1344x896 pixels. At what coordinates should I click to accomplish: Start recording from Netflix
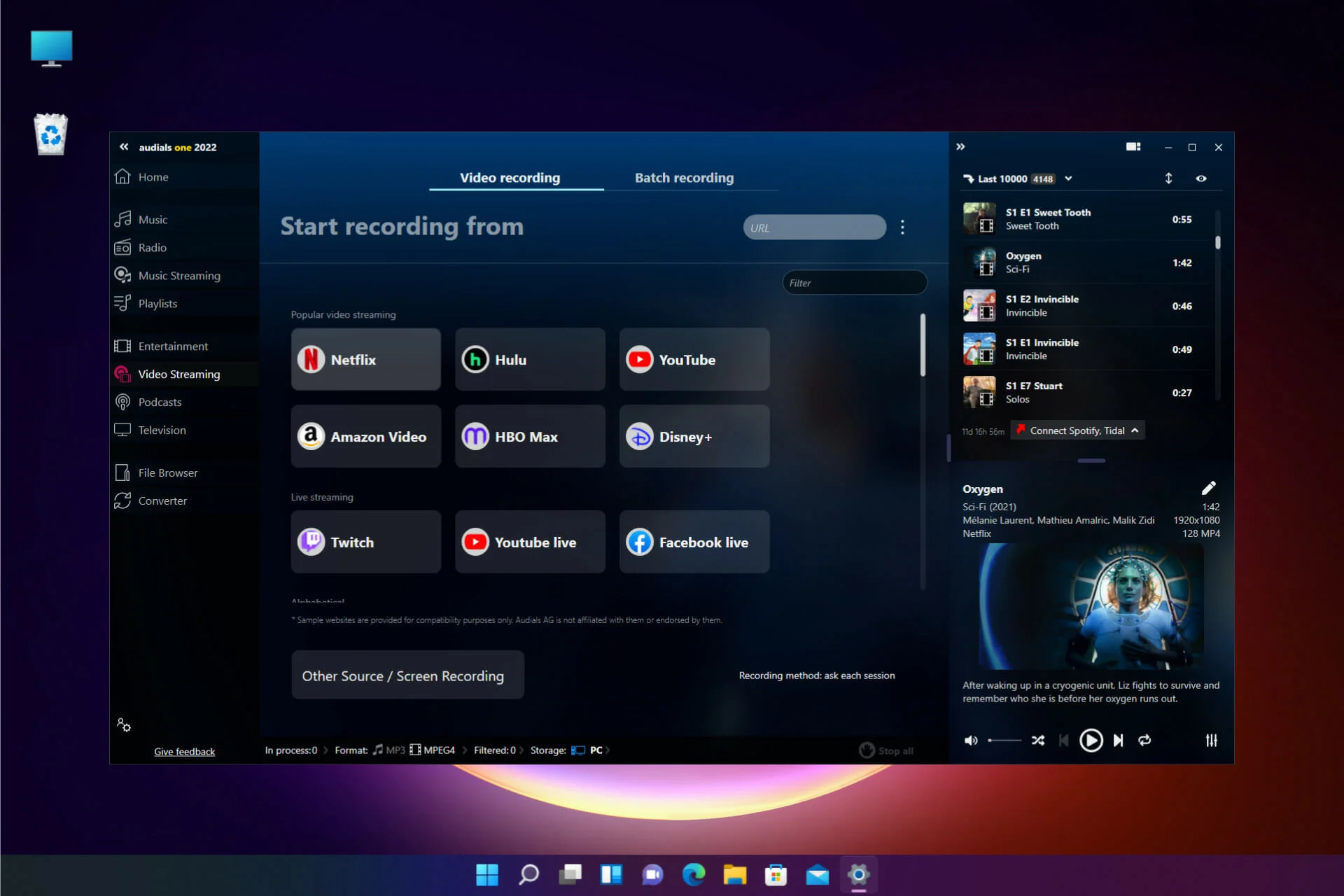[366, 359]
